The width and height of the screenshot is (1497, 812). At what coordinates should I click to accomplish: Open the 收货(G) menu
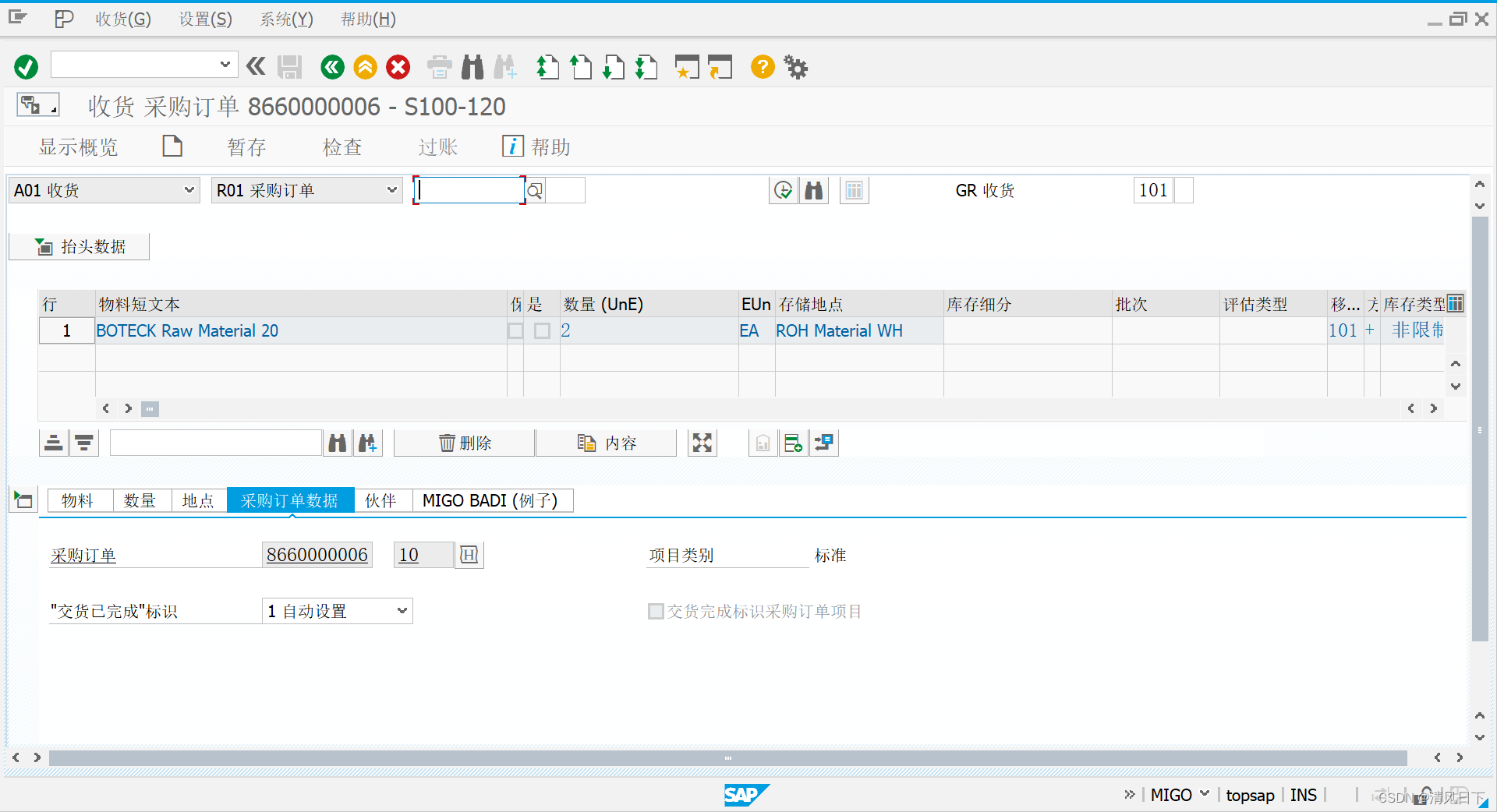tap(123, 19)
